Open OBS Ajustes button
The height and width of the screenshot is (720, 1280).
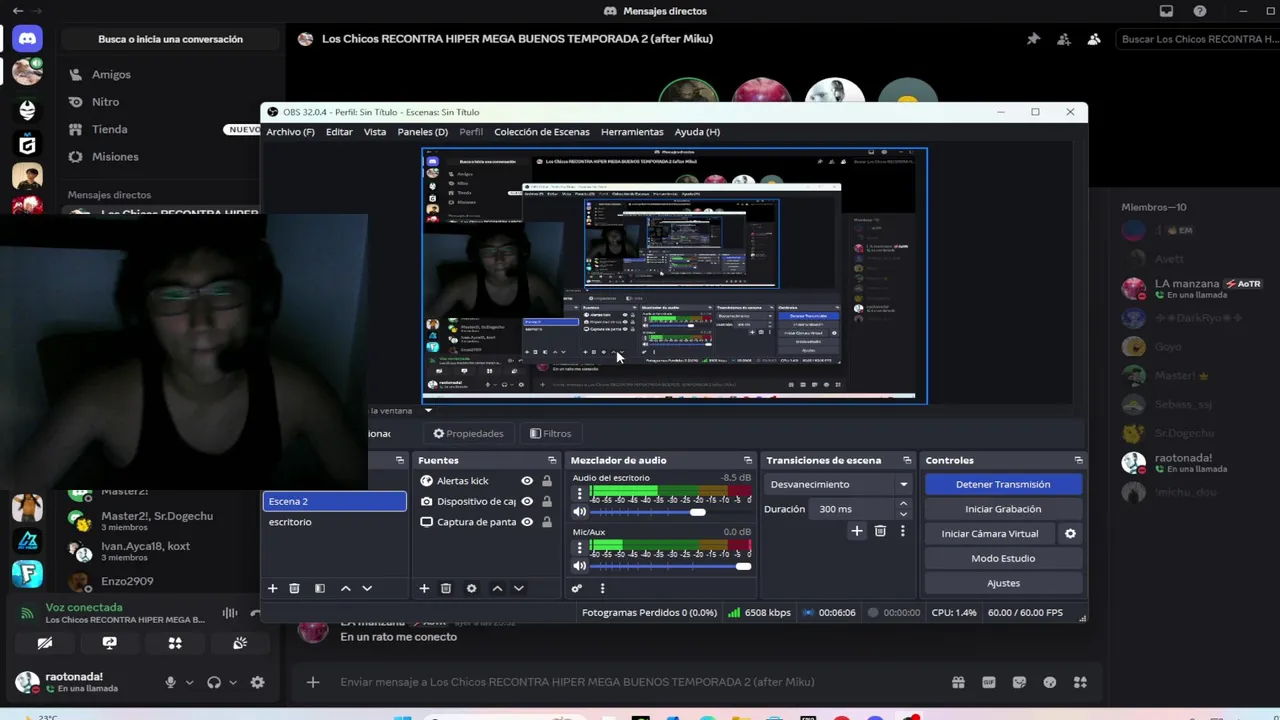(x=1003, y=583)
